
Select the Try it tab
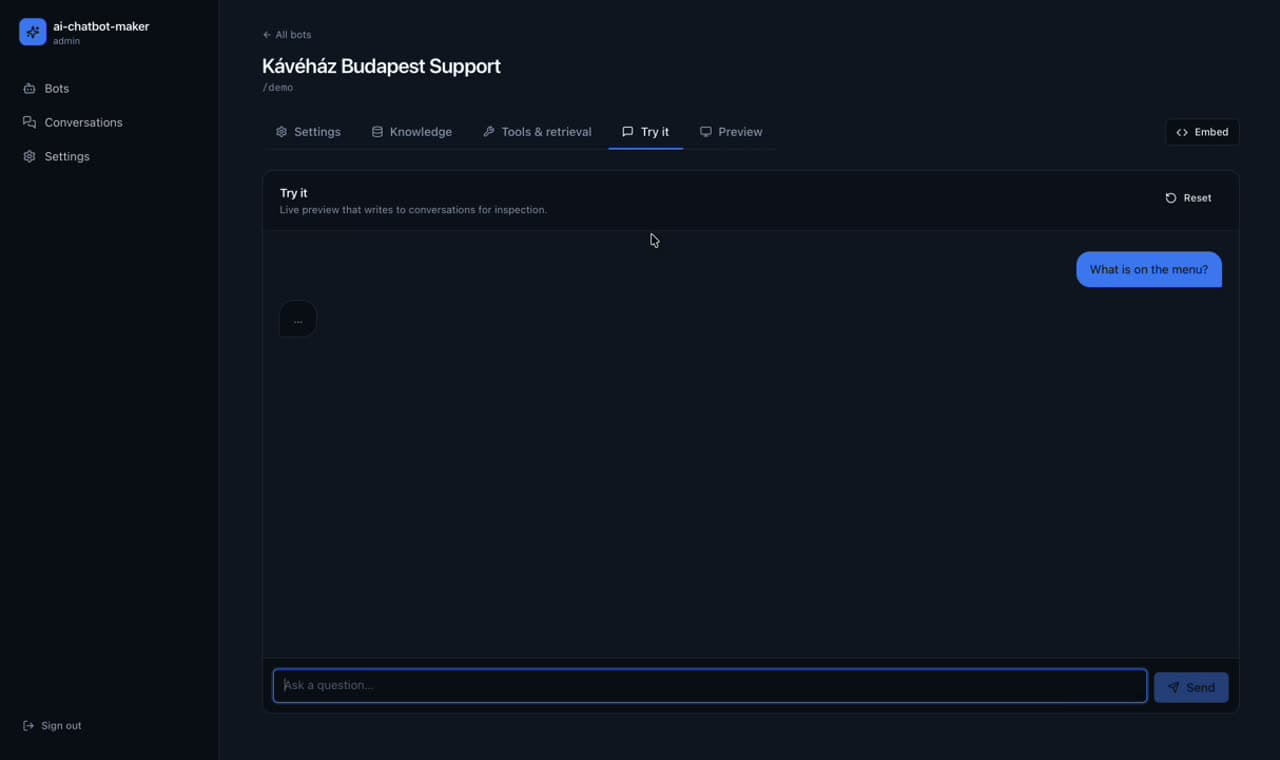tap(645, 132)
